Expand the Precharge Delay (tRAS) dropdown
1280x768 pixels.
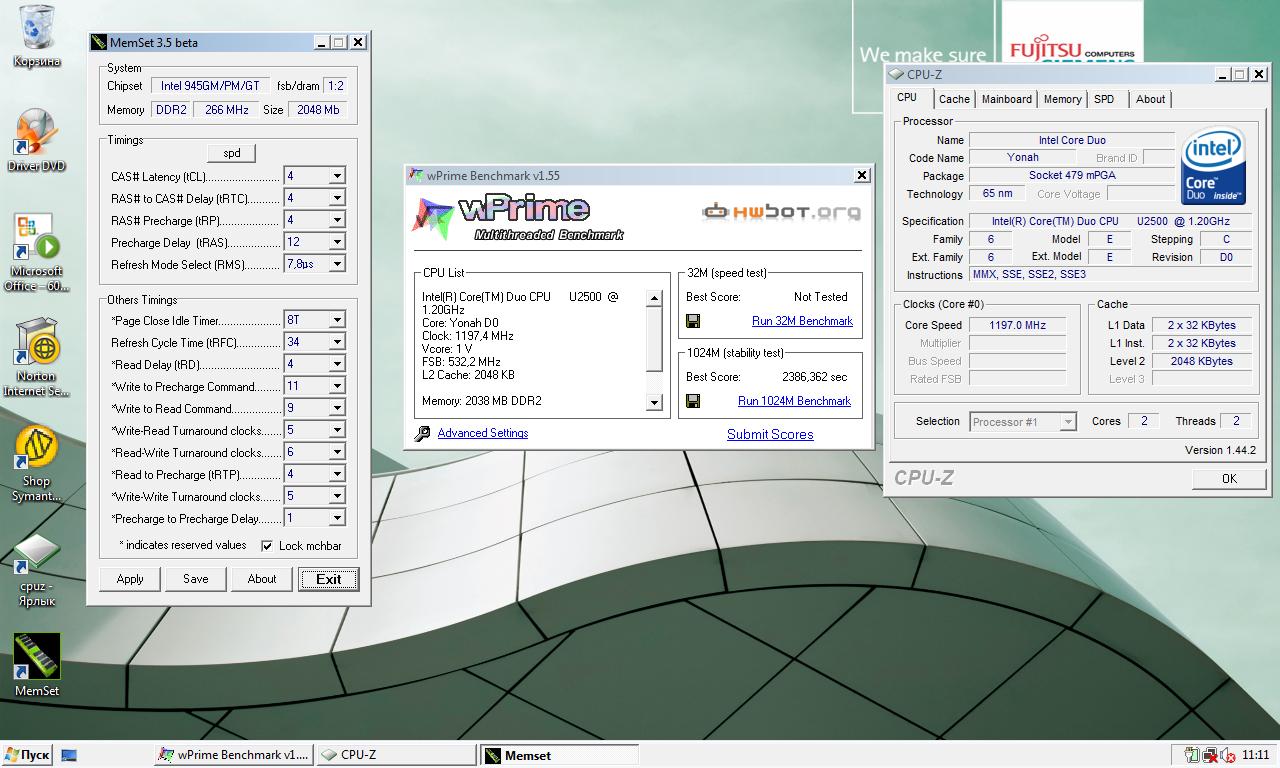[x=337, y=242]
